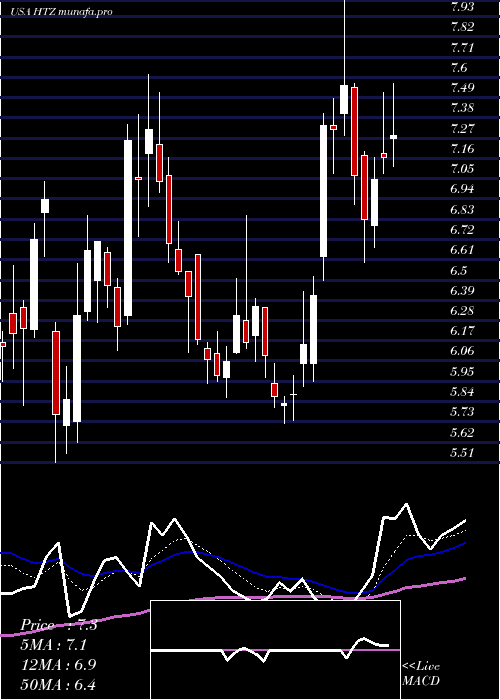This screenshot has width=500, height=700.
Task: Click the 7.49 price axis label
Action: (x=463, y=88)
